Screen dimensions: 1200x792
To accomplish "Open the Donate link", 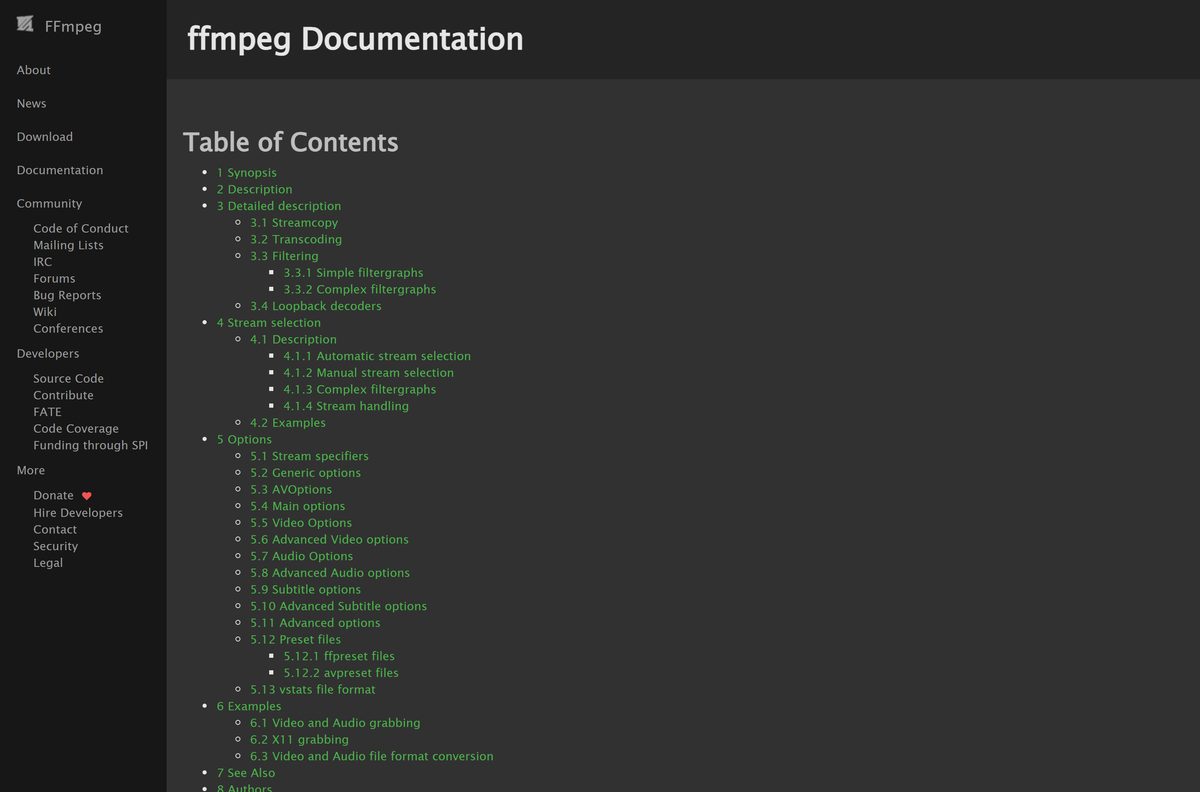I will click(53, 495).
